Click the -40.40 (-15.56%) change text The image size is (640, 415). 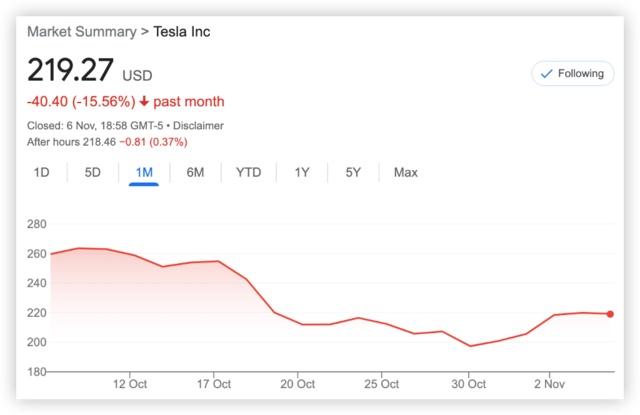(x=80, y=102)
